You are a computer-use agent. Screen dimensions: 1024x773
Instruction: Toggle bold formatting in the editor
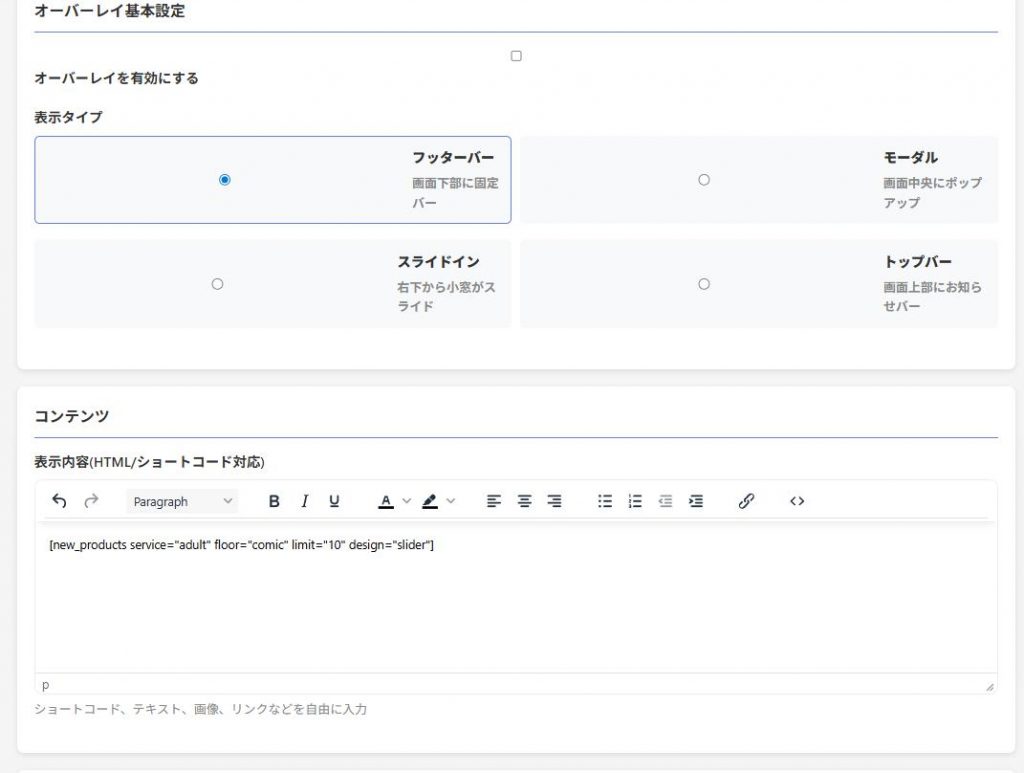point(274,501)
